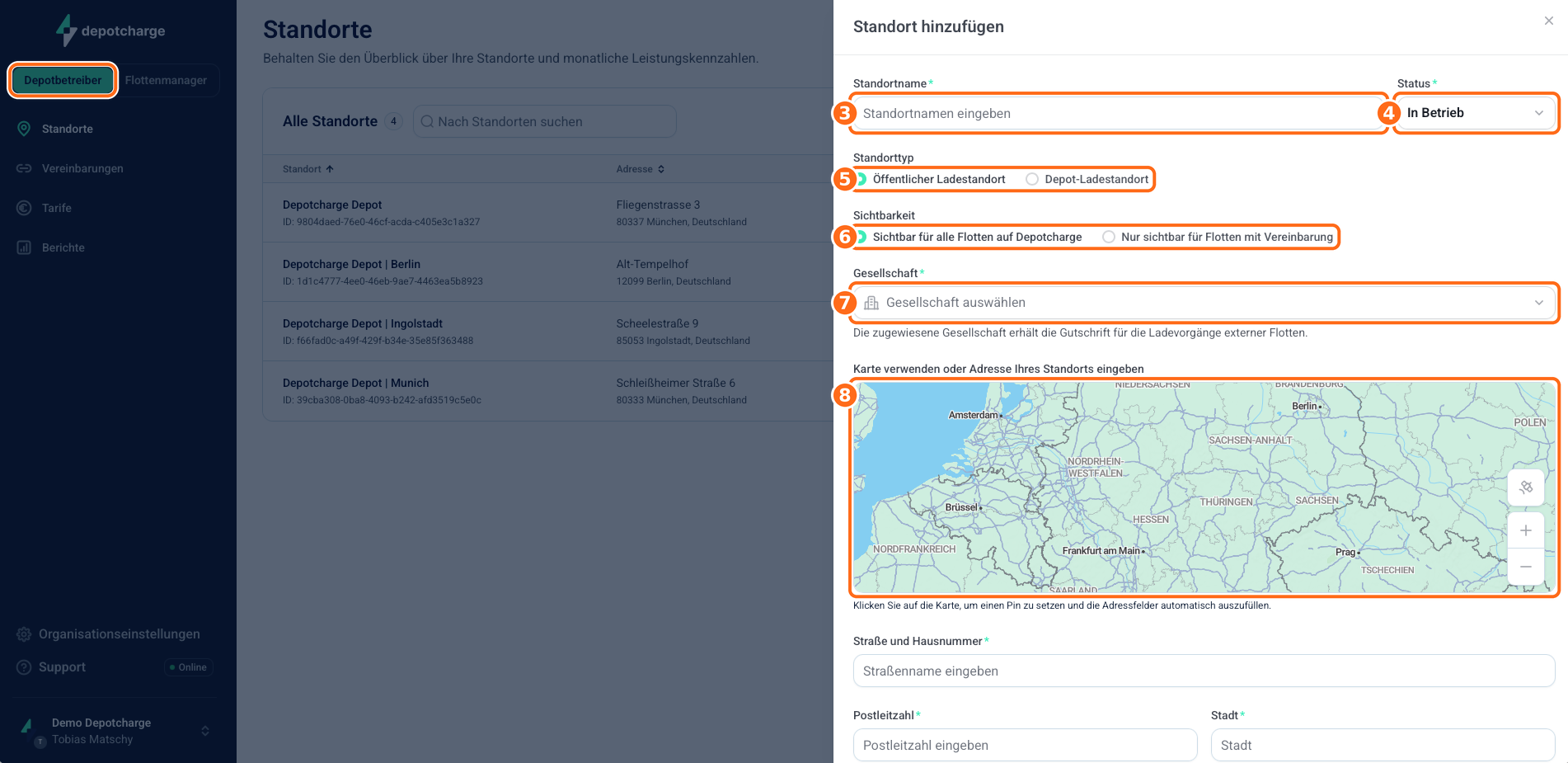Viewport: 1568px width, 763px height.
Task: Click the Standortname input field
Action: (x=1118, y=113)
